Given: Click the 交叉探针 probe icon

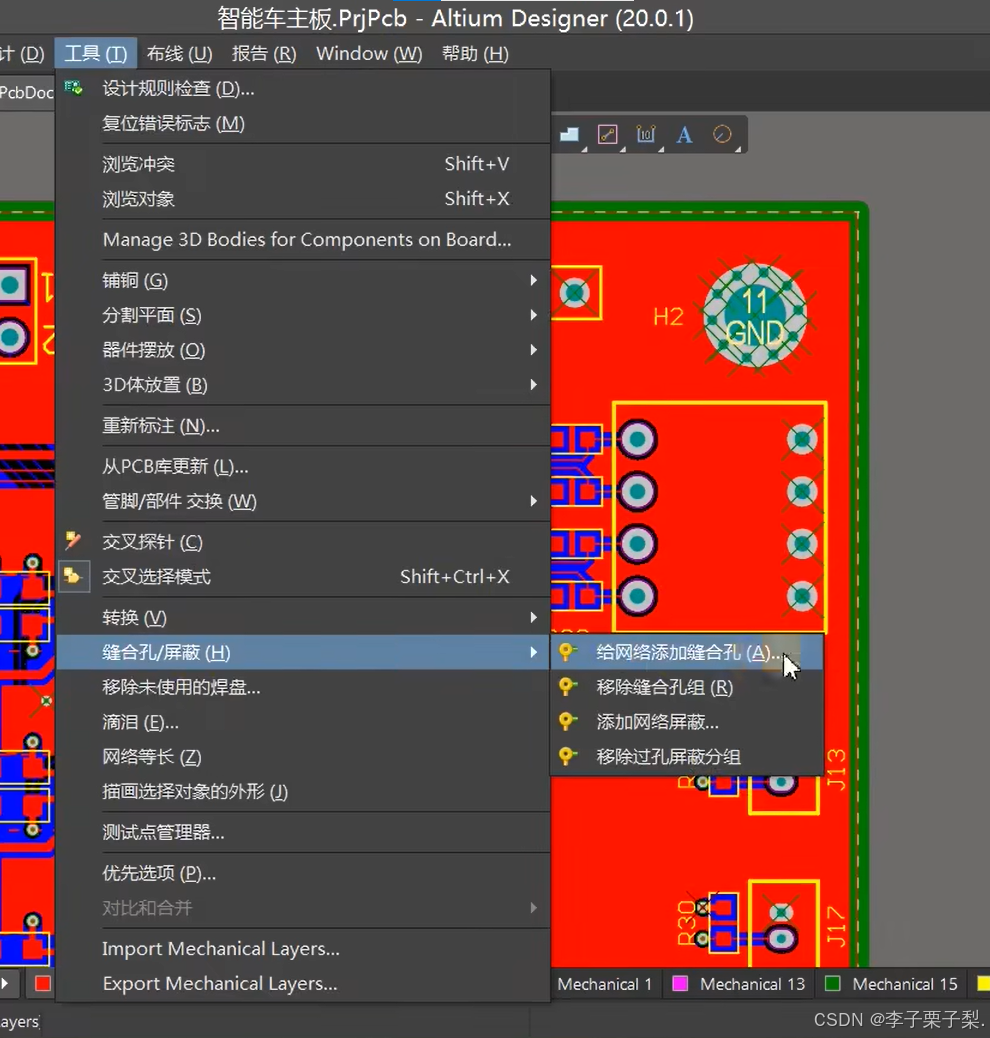Looking at the screenshot, I should click(74, 542).
